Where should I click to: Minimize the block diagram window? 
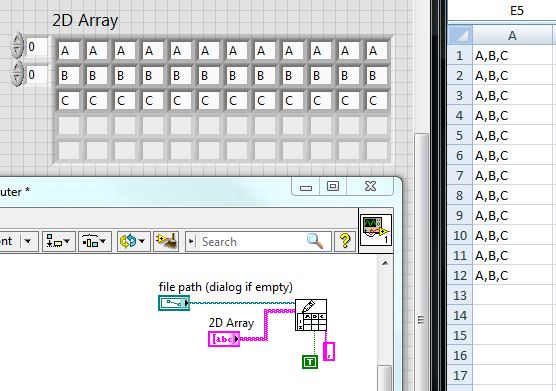(306, 187)
